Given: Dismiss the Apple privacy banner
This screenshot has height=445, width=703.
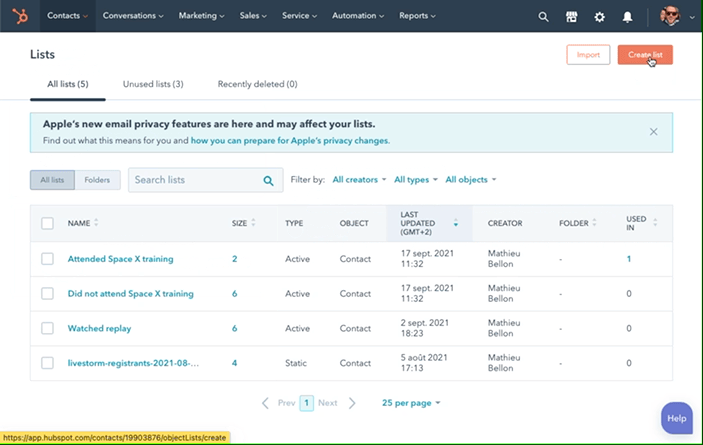Looking at the screenshot, I should (653, 132).
